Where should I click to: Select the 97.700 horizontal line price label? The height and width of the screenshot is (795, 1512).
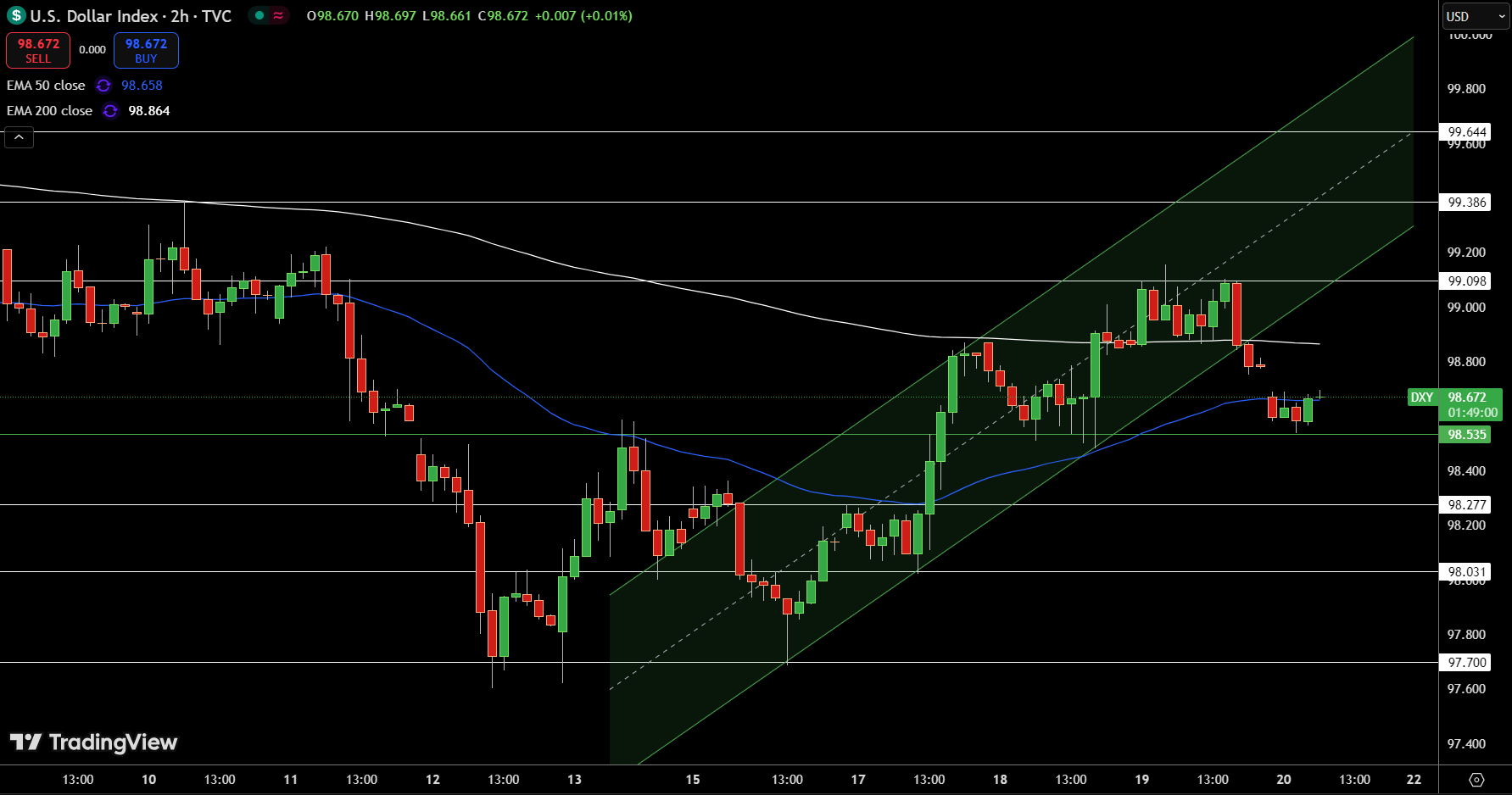pyautogui.click(x=1466, y=663)
